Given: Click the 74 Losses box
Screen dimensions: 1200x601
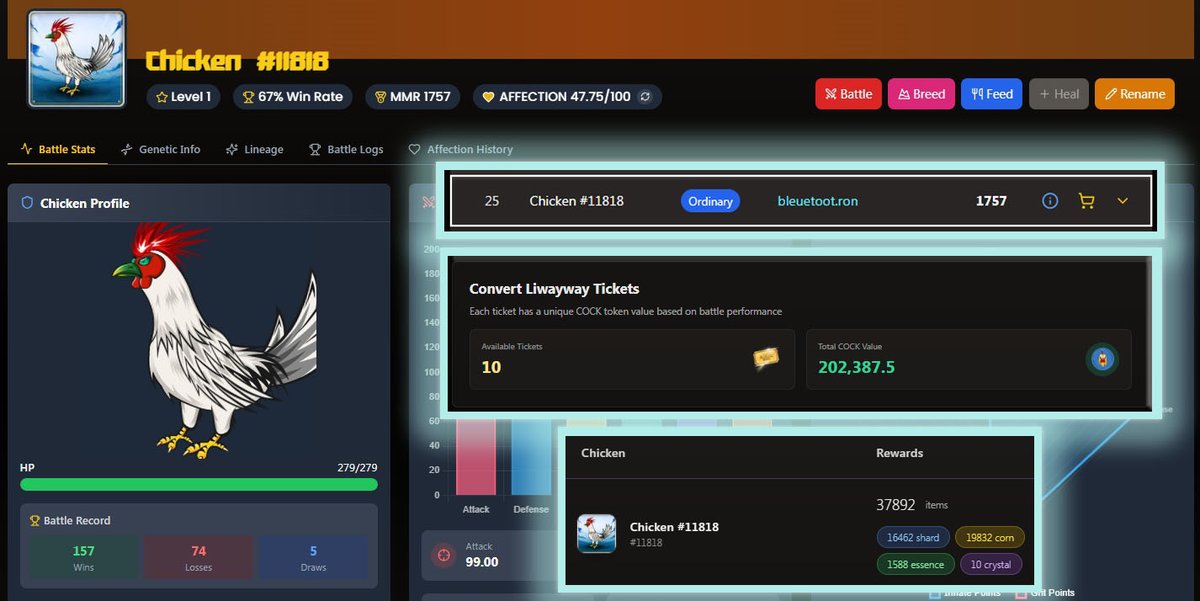Looking at the screenshot, I should (199, 559).
